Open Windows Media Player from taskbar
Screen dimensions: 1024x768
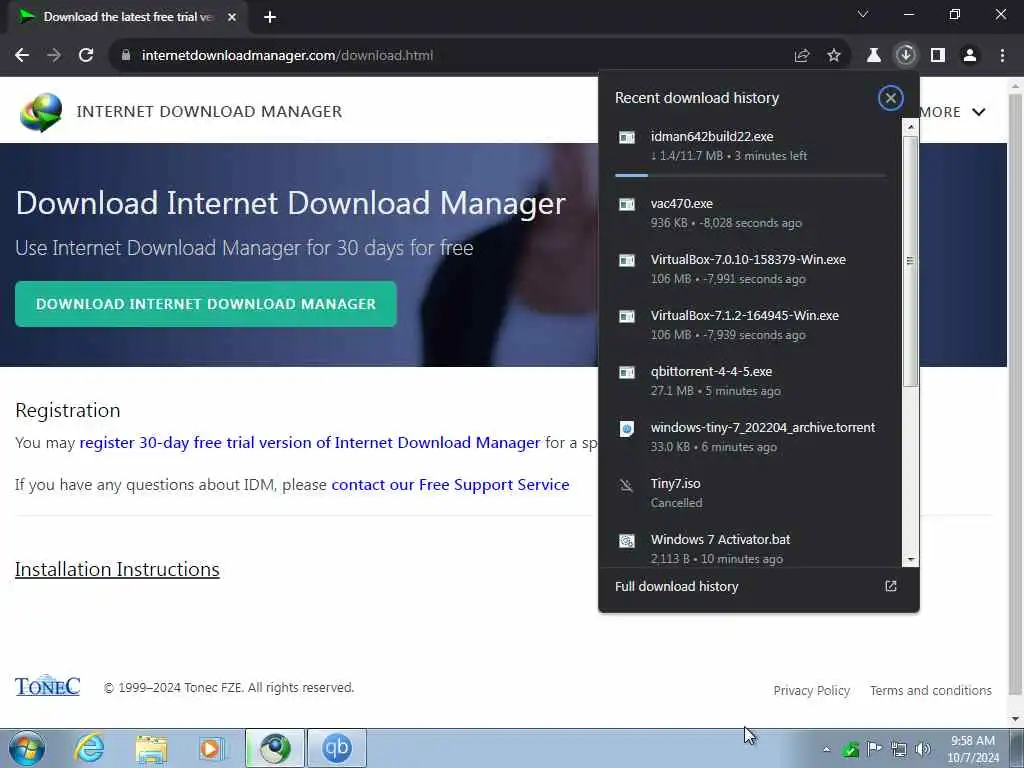click(x=212, y=748)
